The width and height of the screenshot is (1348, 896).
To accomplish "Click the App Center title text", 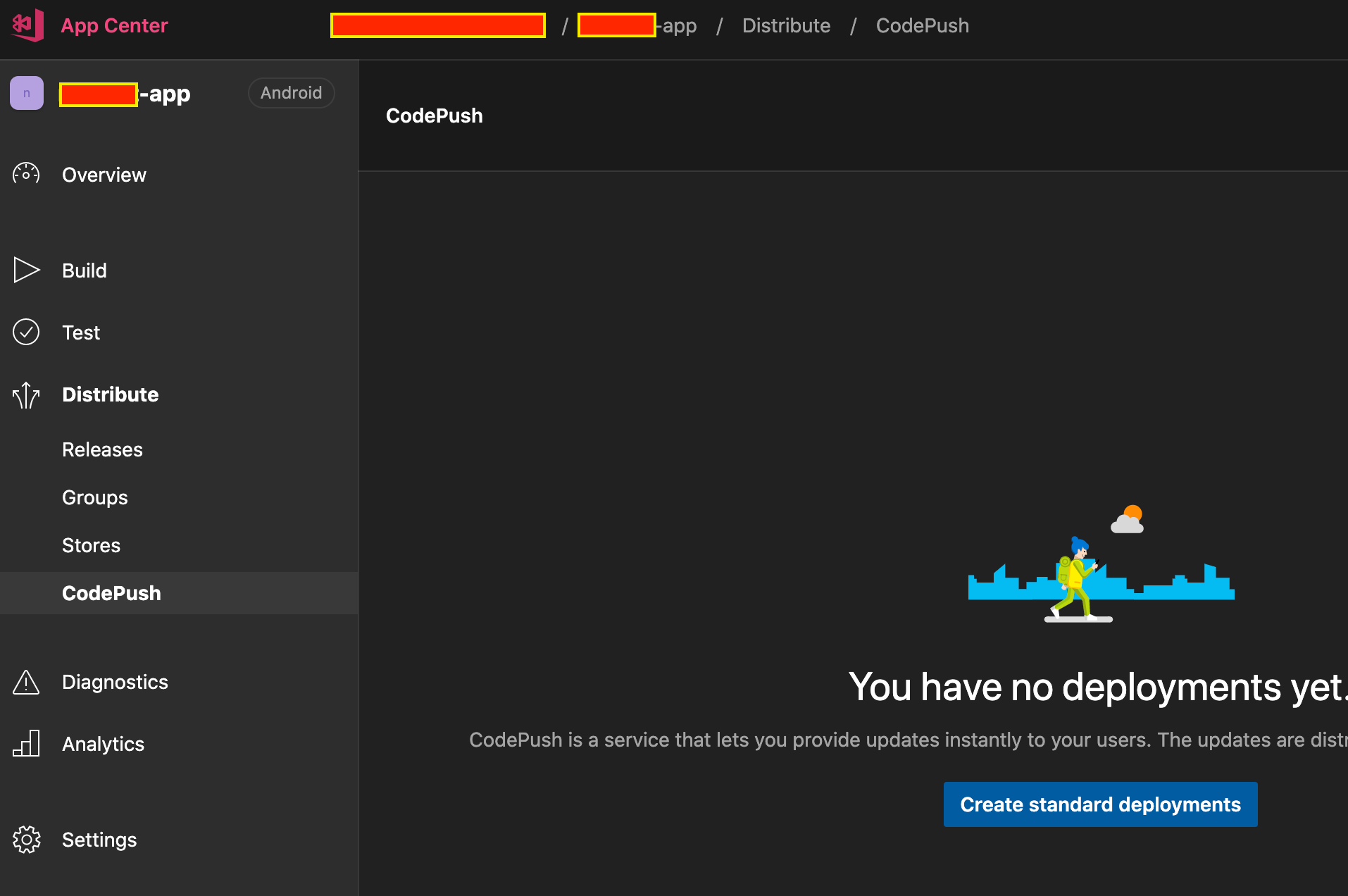I will pos(114,25).
